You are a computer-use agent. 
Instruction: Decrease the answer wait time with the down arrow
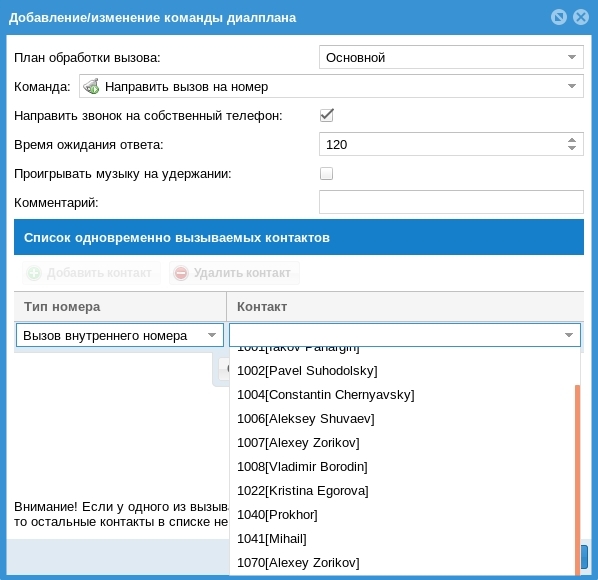pyautogui.click(x=571, y=148)
